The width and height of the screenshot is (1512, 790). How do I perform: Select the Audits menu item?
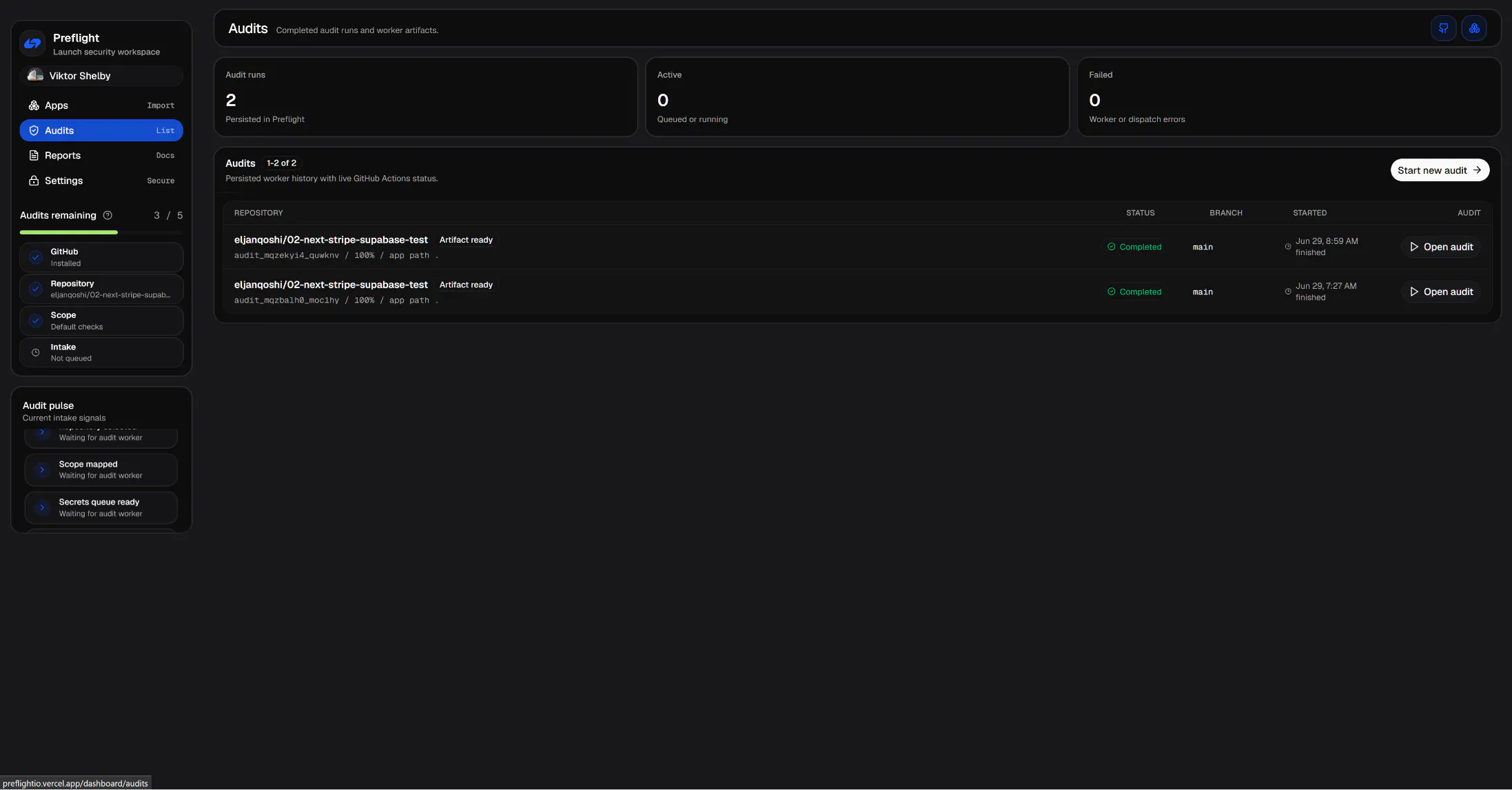[x=101, y=130]
